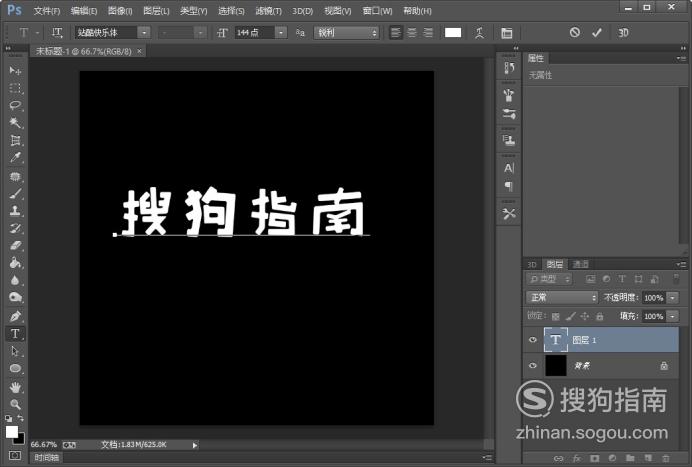Open the font style dropdown
Viewport: 692px width, 467px height.
pos(200,33)
